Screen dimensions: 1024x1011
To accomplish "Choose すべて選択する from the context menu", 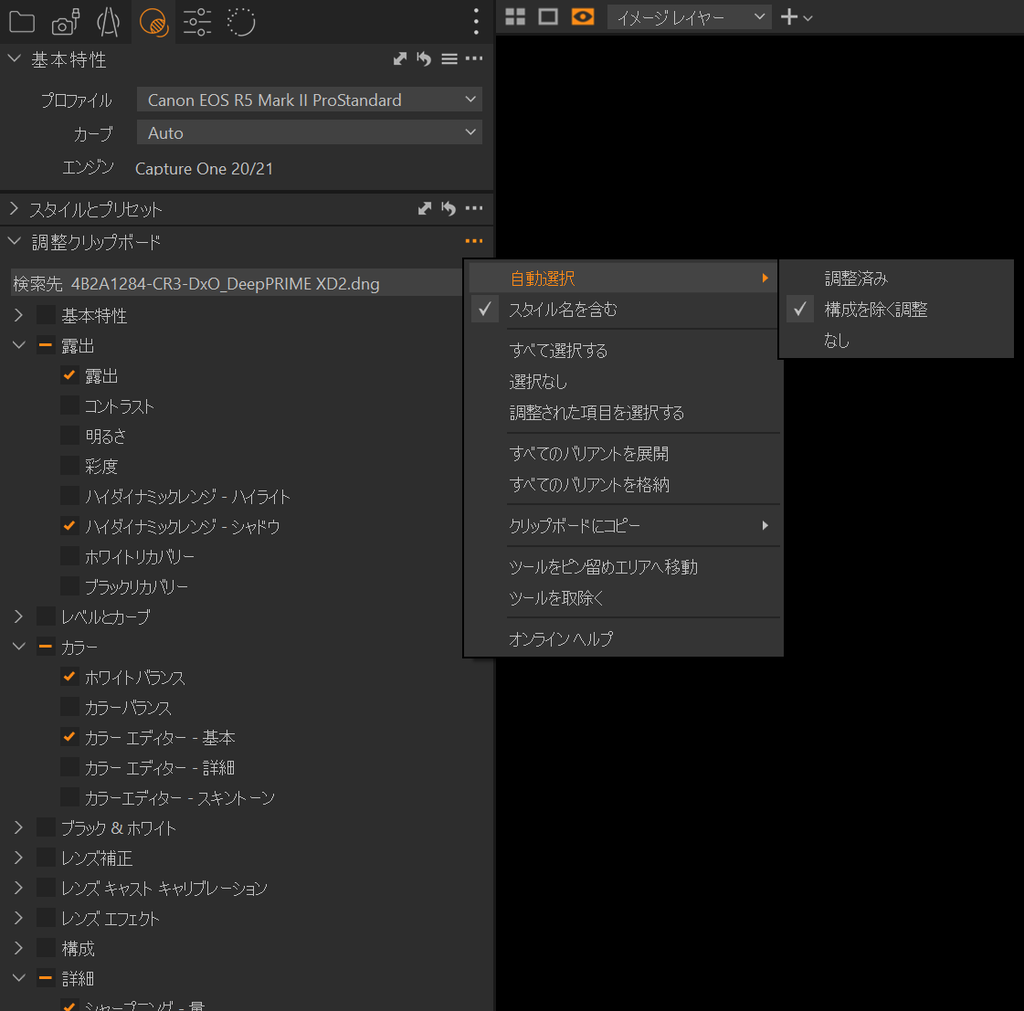I will [558, 351].
